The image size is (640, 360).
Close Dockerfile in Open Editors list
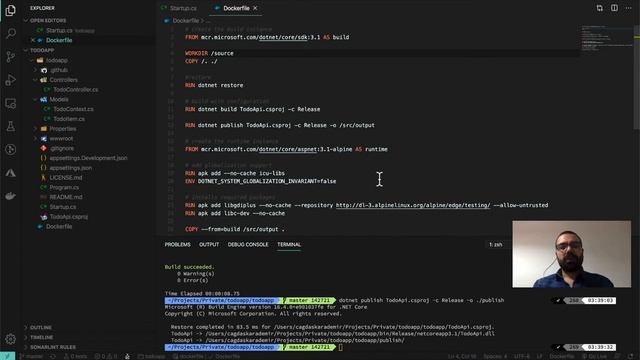pyautogui.click(x=33, y=40)
